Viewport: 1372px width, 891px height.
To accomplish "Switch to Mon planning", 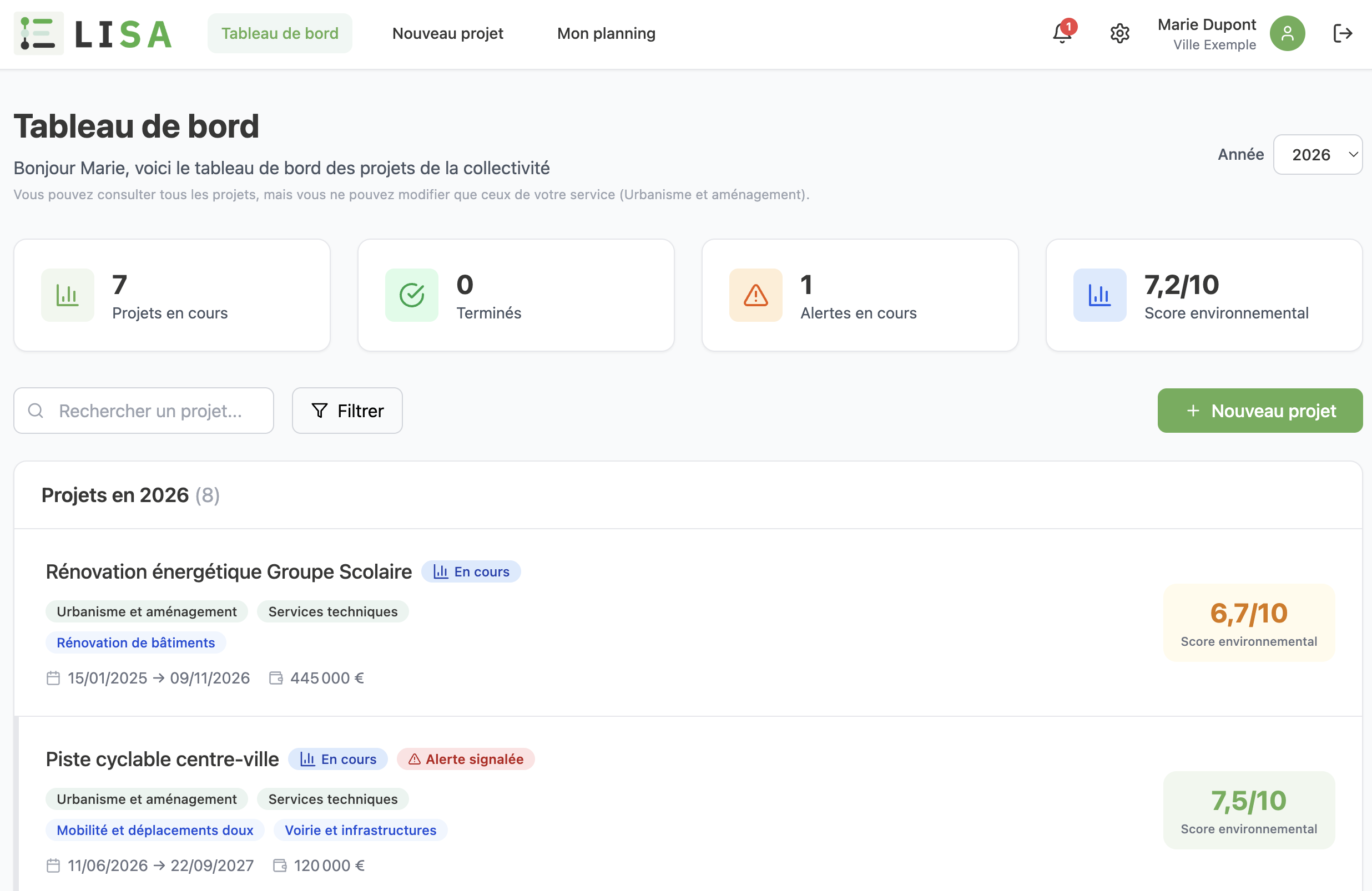I will (x=607, y=33).
